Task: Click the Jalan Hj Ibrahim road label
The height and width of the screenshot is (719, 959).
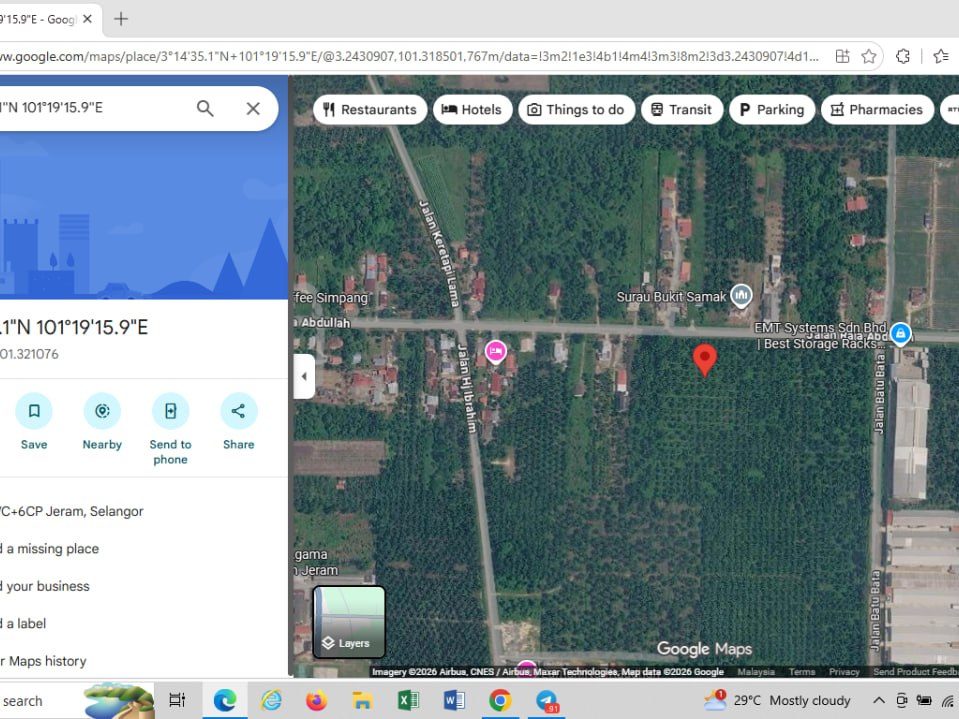Action: tap(467, 388)
